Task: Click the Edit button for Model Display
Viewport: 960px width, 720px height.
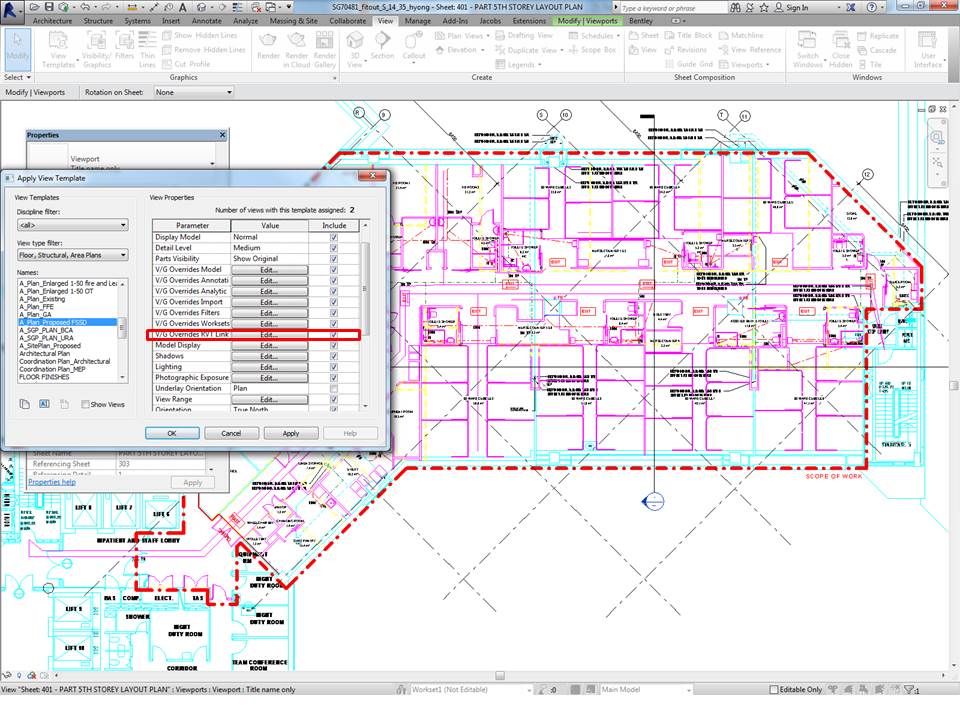Action: 271,345
